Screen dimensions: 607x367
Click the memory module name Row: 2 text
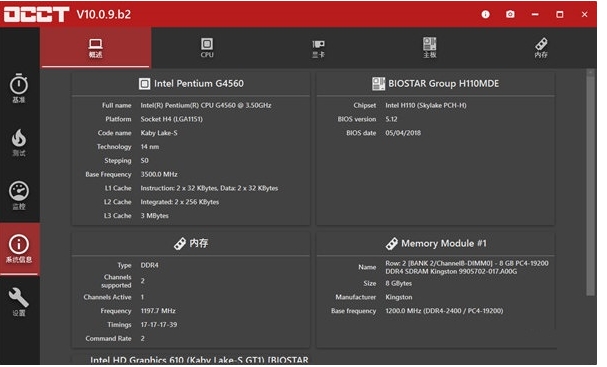click(x=467, y=268)
